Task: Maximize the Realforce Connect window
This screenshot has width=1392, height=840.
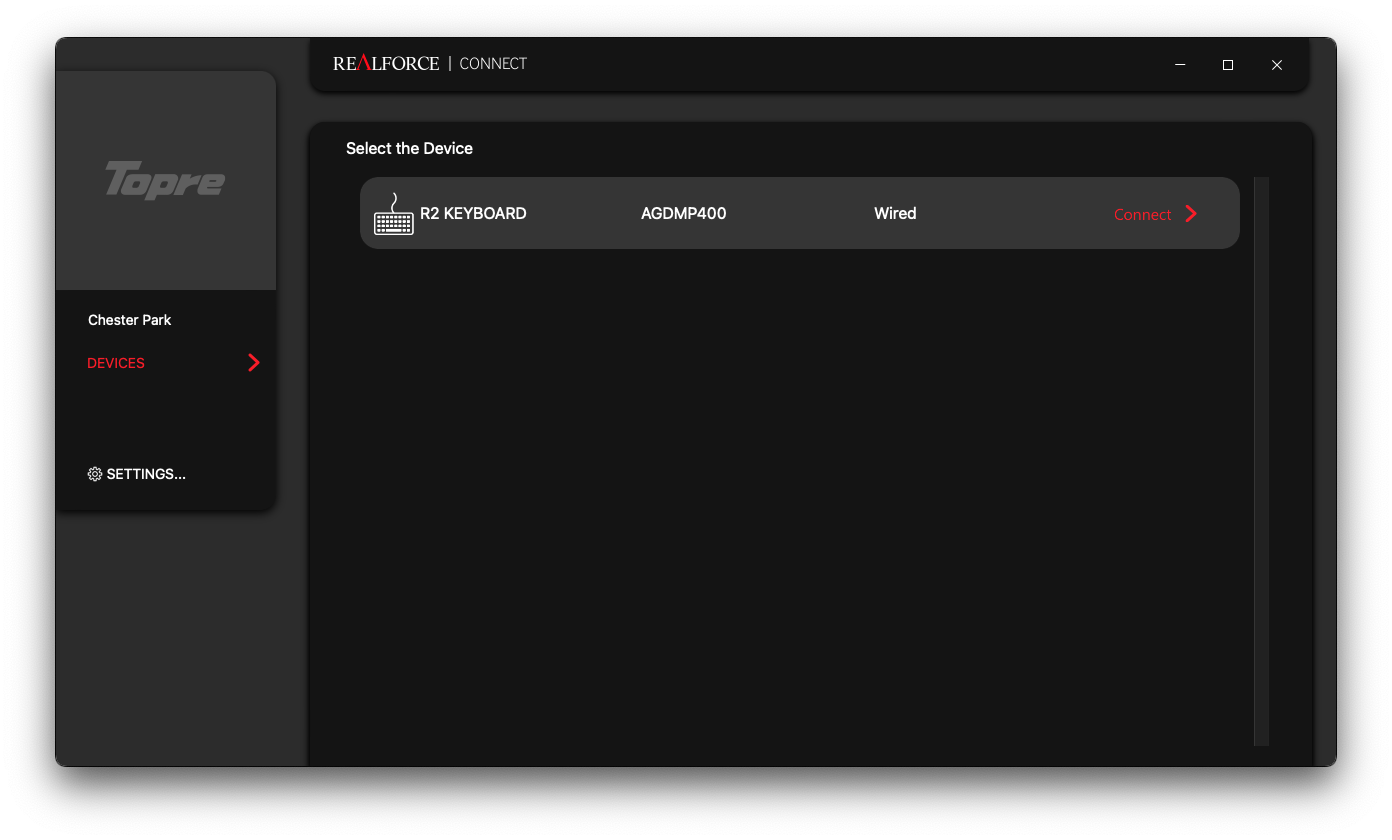Action: click(1228, 64)
